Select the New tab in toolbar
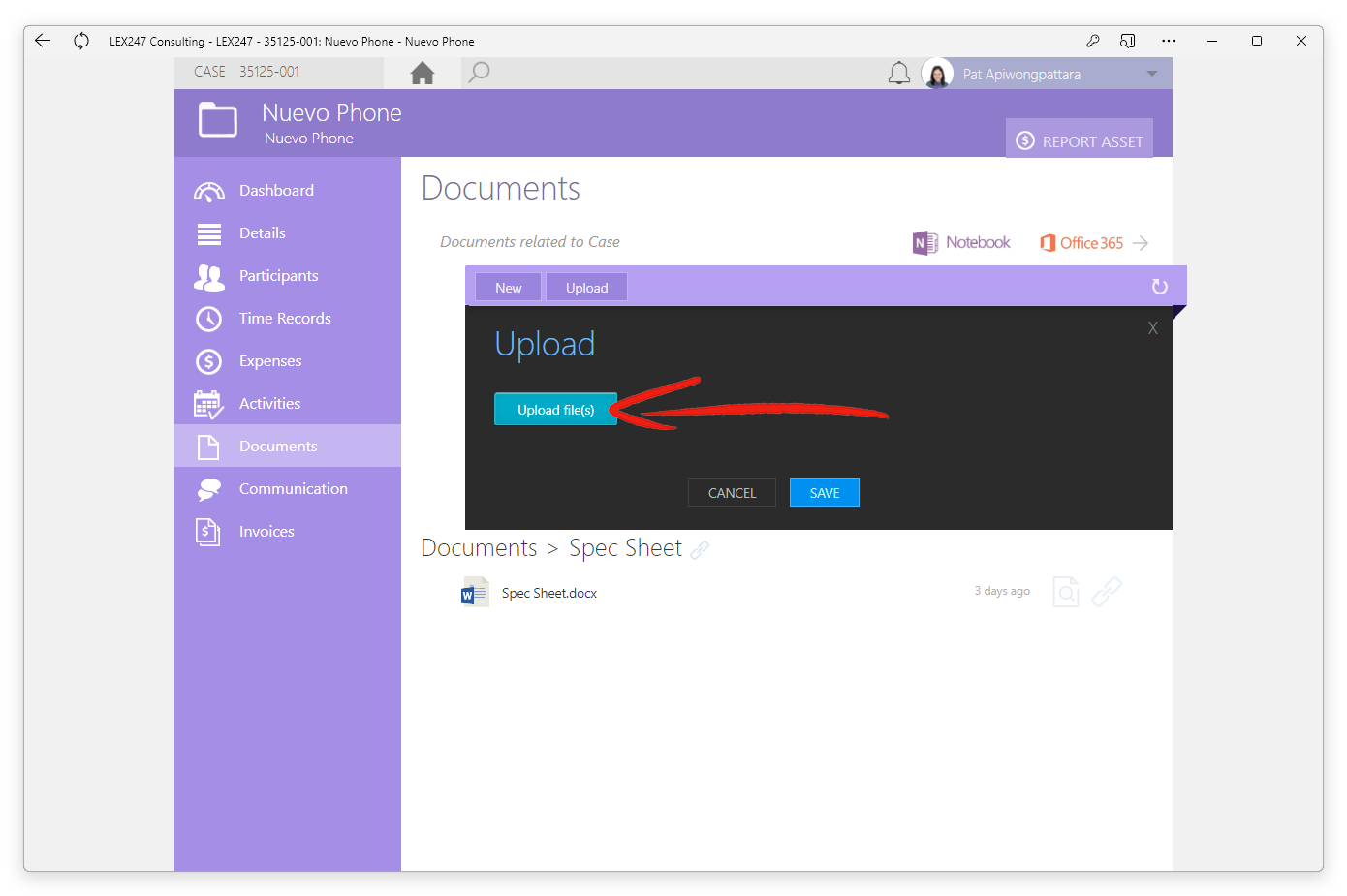 coord(509,287)
